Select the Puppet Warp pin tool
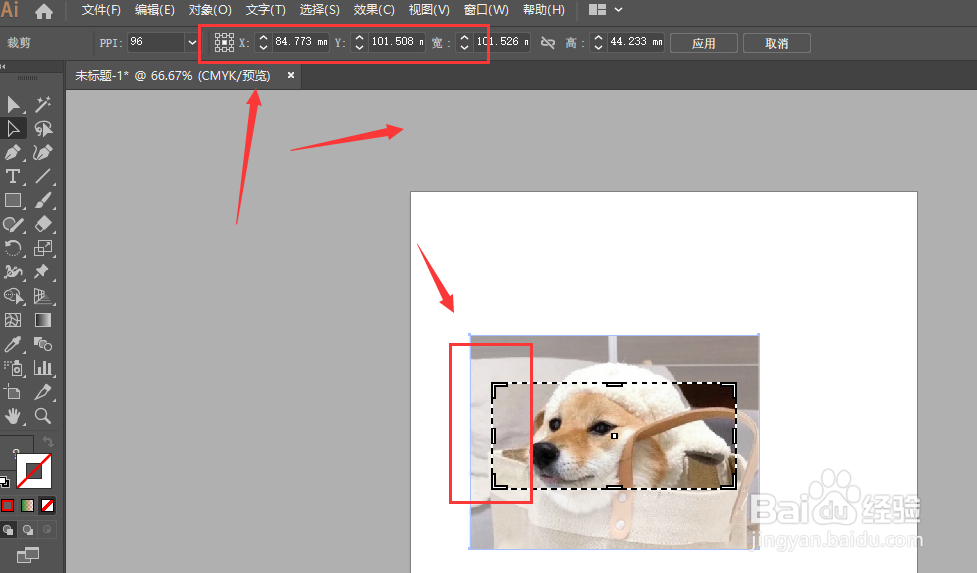977x573 pixels. pos(43,272)
